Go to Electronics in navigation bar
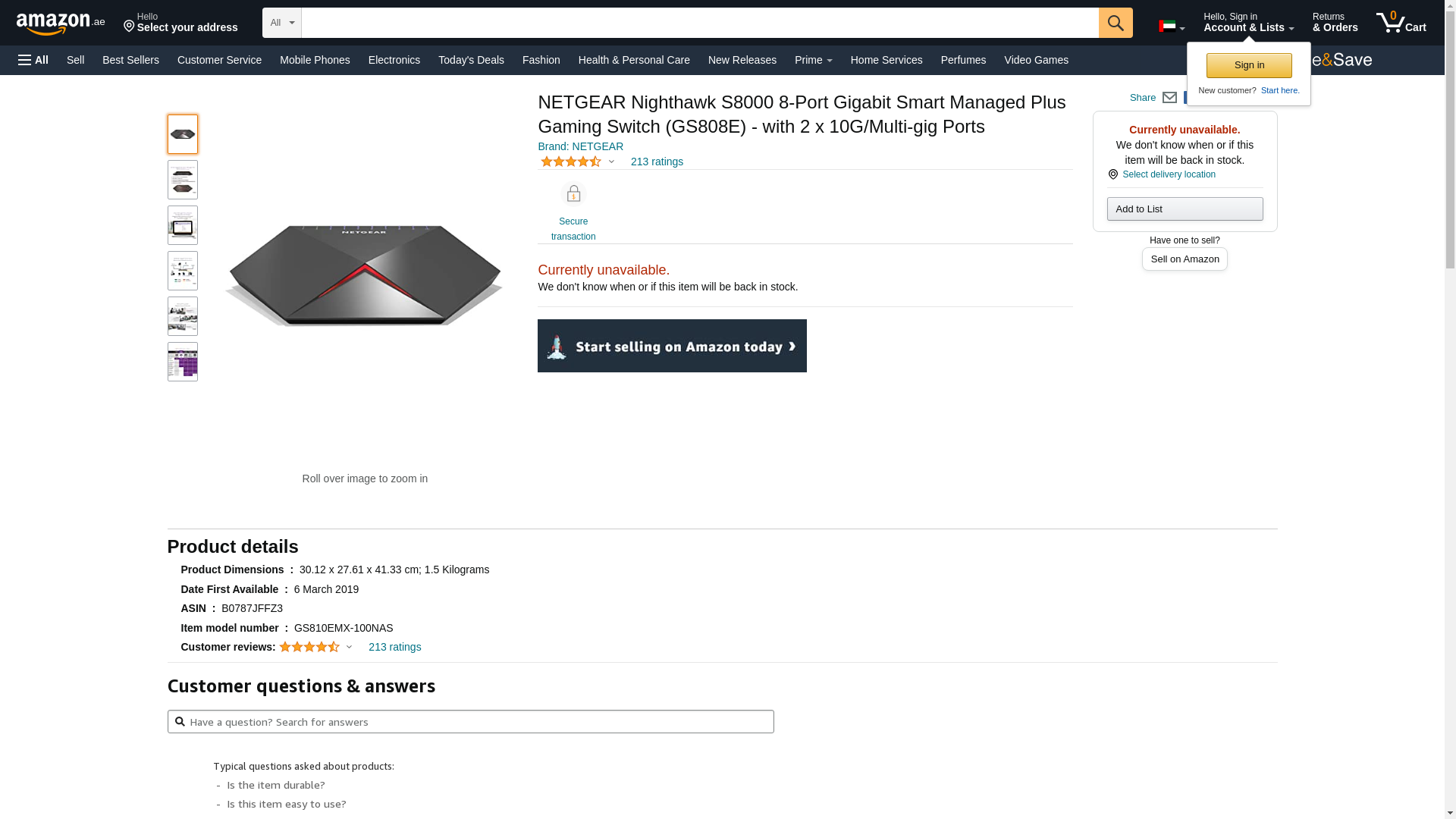Screen dimensions: 1456x819 point(394,60)
